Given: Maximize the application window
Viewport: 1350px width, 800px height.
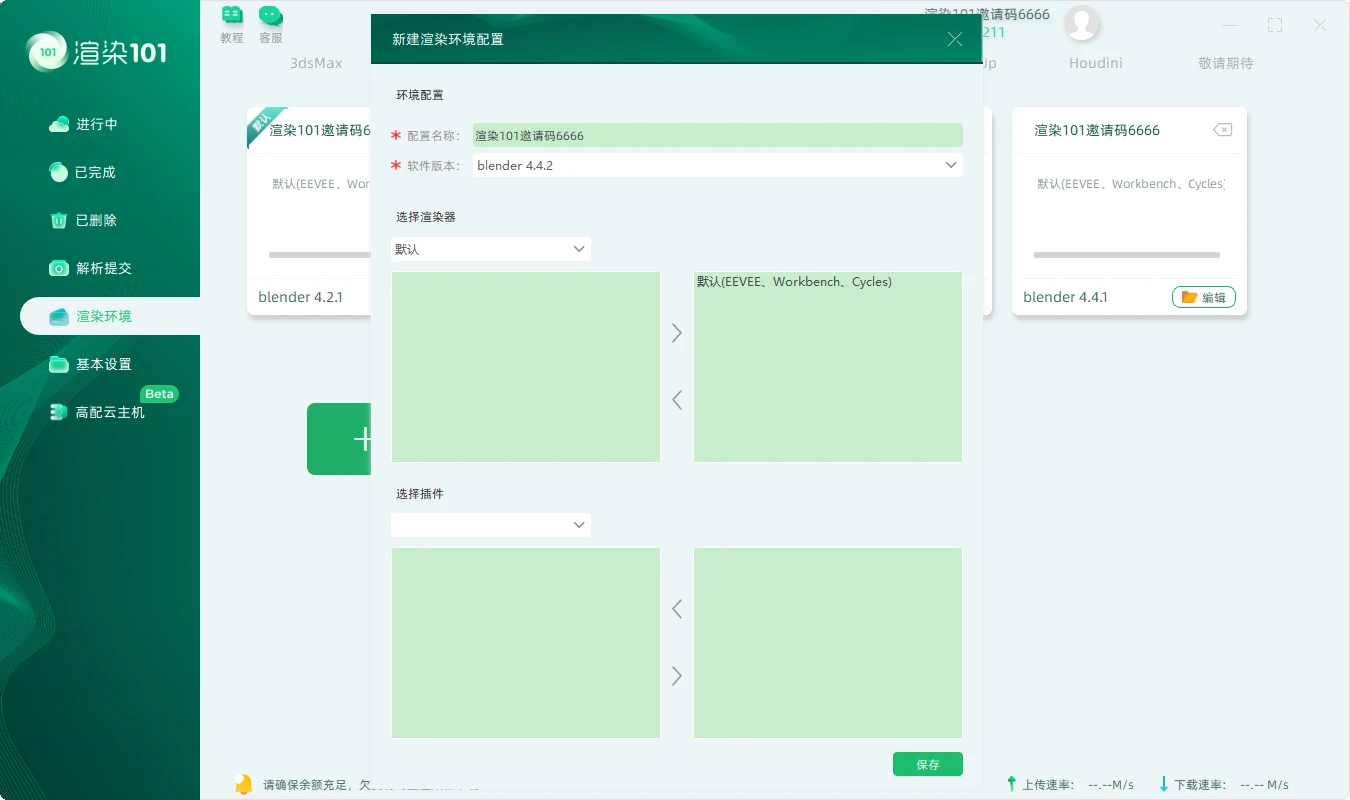Looking at the screenshot, I should [x=1275, y=26].
